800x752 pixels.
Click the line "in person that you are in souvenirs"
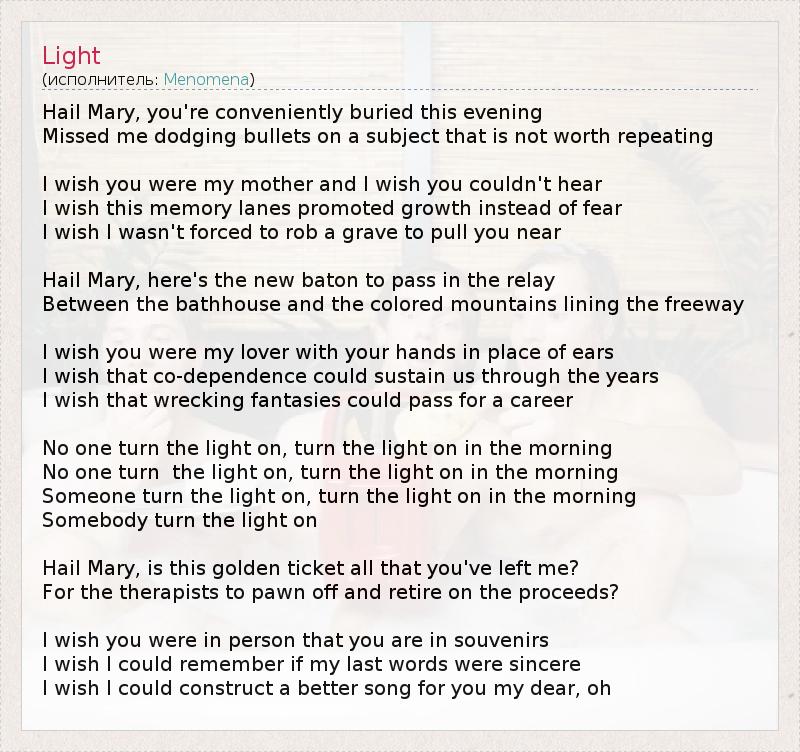[x=295, y=640]
